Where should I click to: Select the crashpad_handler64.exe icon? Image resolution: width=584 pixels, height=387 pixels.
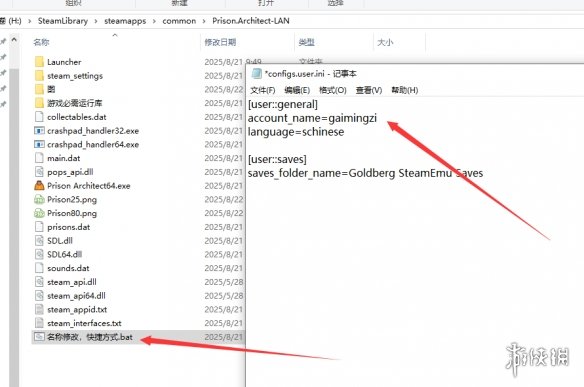(x=39, y=144)
